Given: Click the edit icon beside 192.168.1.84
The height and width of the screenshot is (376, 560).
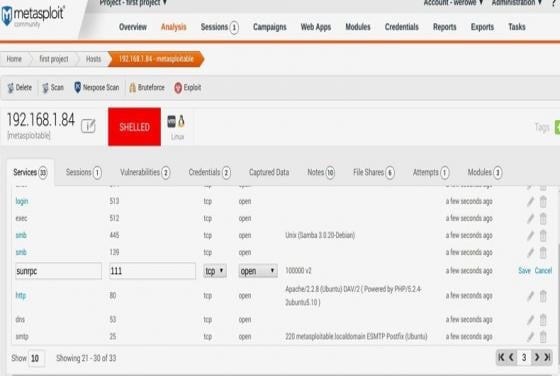Looking at the screenshot, I should 88,126.
